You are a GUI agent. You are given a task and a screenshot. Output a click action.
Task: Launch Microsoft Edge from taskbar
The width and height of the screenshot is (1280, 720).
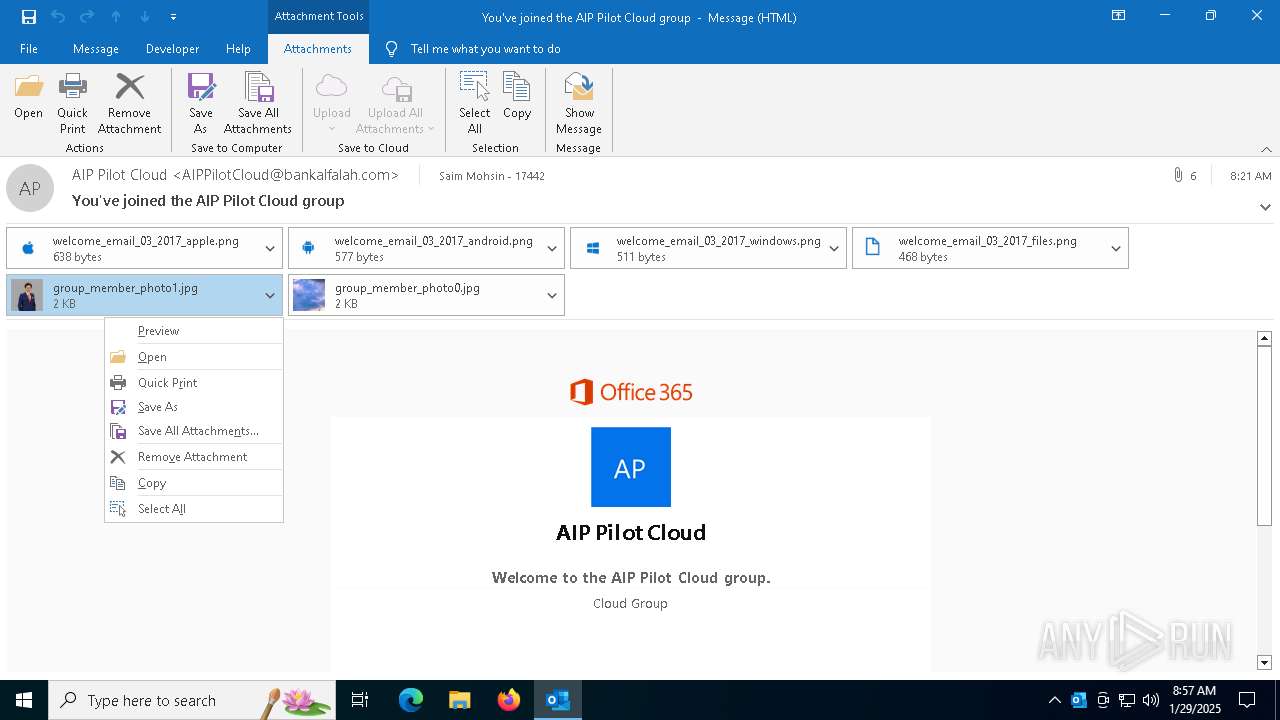[411, 700]
